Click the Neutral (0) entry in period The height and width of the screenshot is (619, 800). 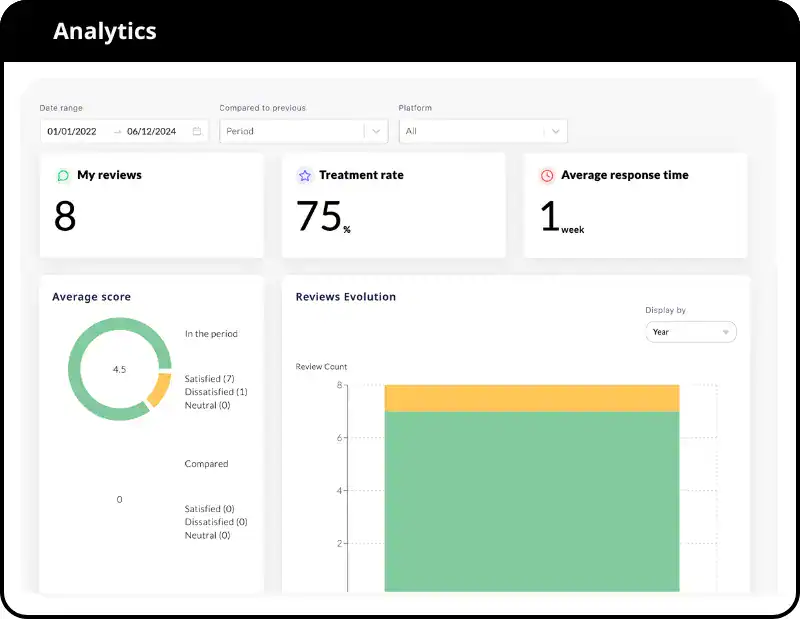click(x=207, y=405)
